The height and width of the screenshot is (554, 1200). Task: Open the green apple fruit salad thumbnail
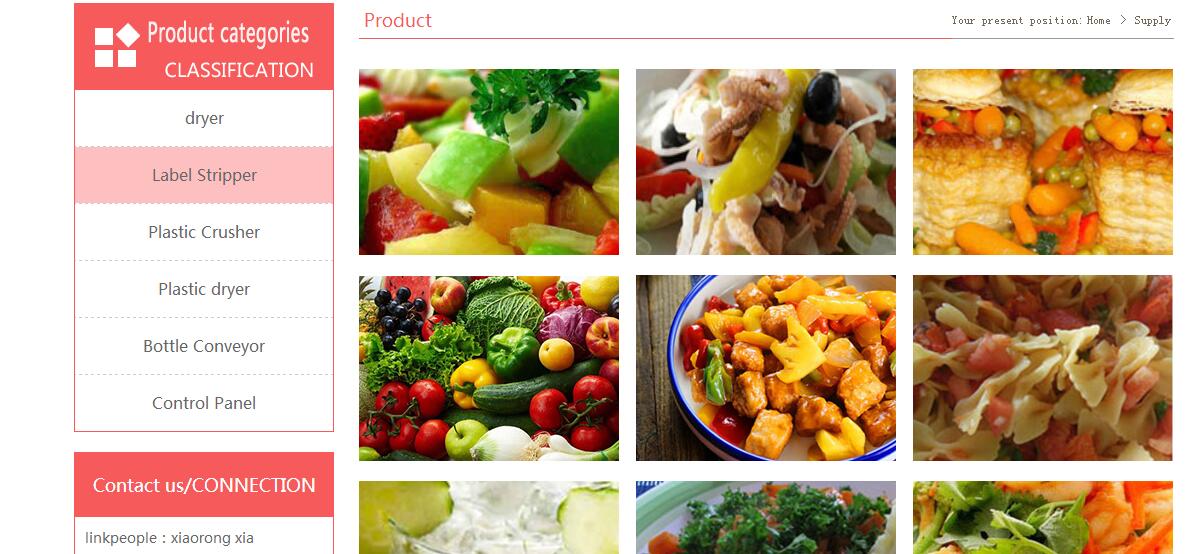[x=489, y=162]
